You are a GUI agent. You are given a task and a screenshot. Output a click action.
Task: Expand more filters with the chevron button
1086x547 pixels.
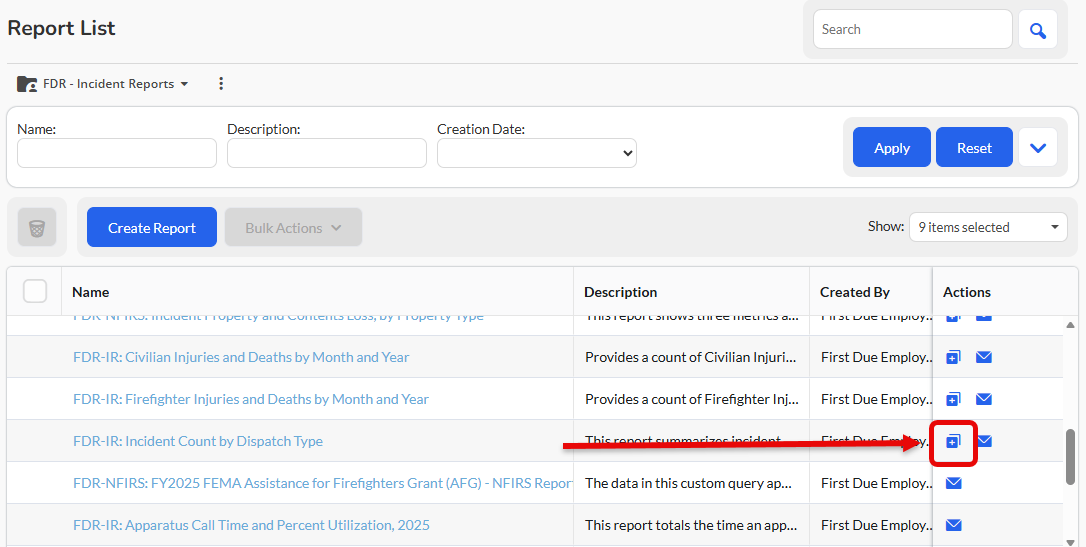pyautogui.click(x=1038, y=147)
